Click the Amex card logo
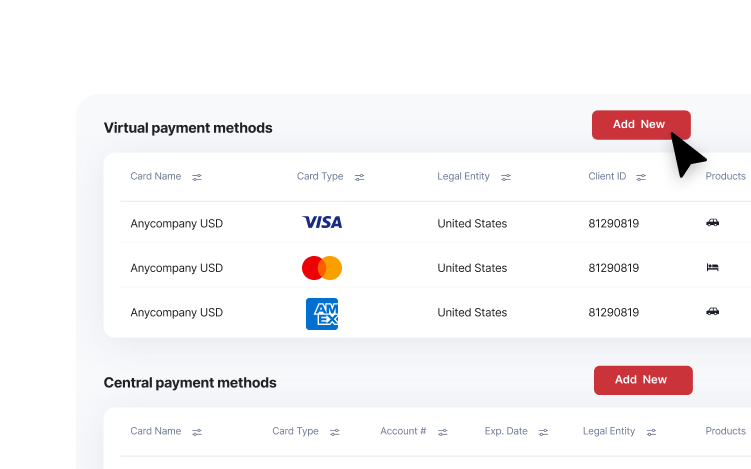 322,314
